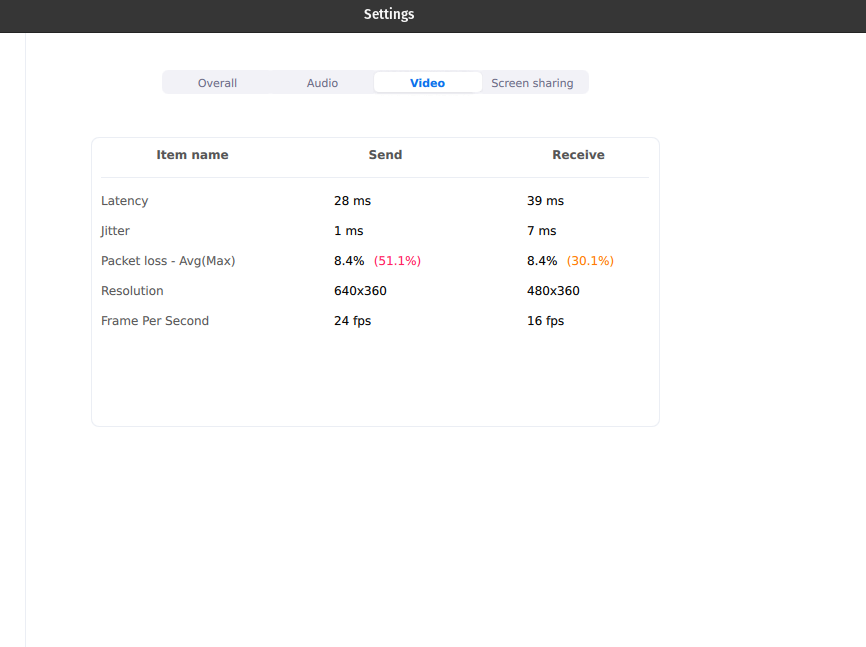Click the 24 fps send value

pyautogui.click(x=352, y=321)
